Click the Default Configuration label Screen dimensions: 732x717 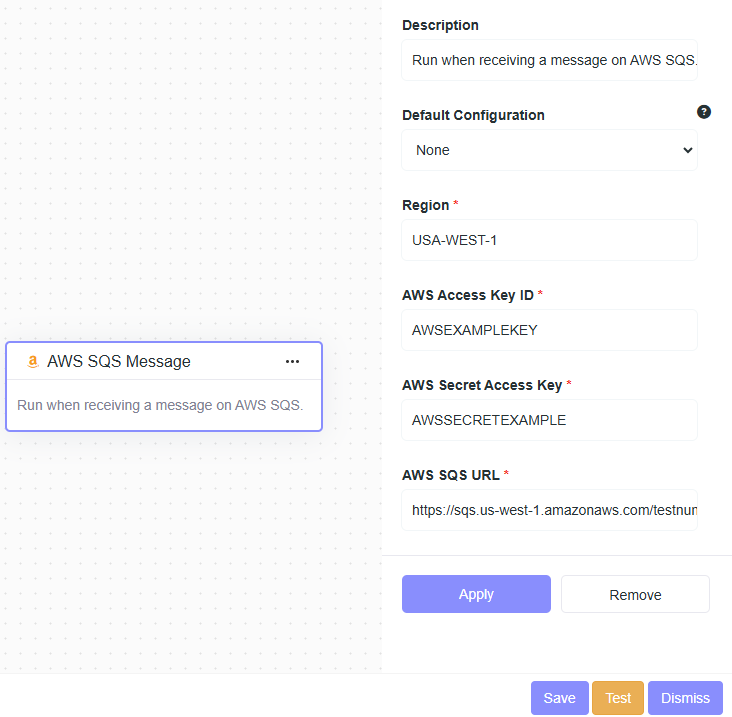(x=473, y=115)
